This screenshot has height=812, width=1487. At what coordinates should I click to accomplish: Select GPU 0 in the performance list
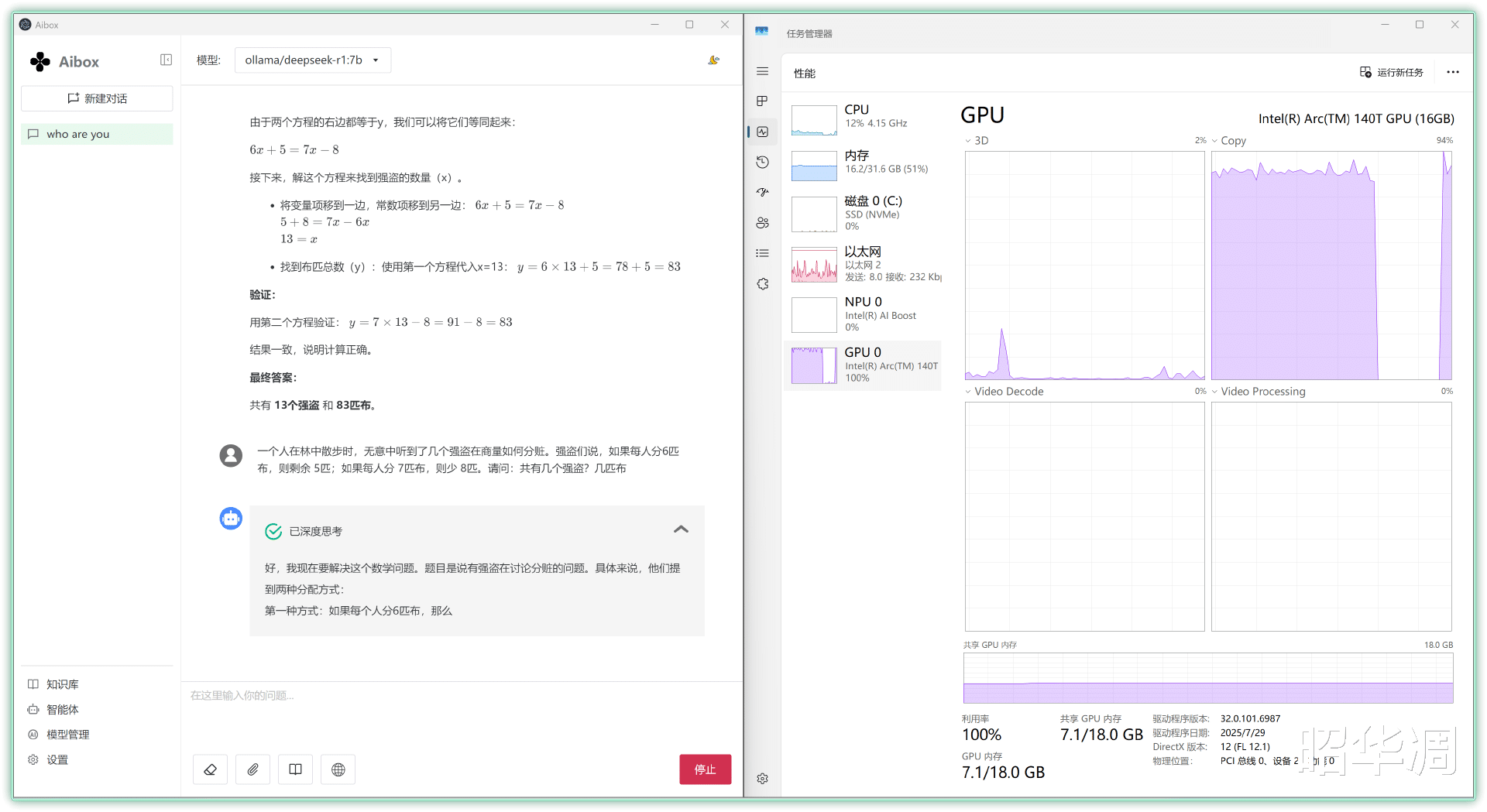pyautogui.click(x=864, y=365)
